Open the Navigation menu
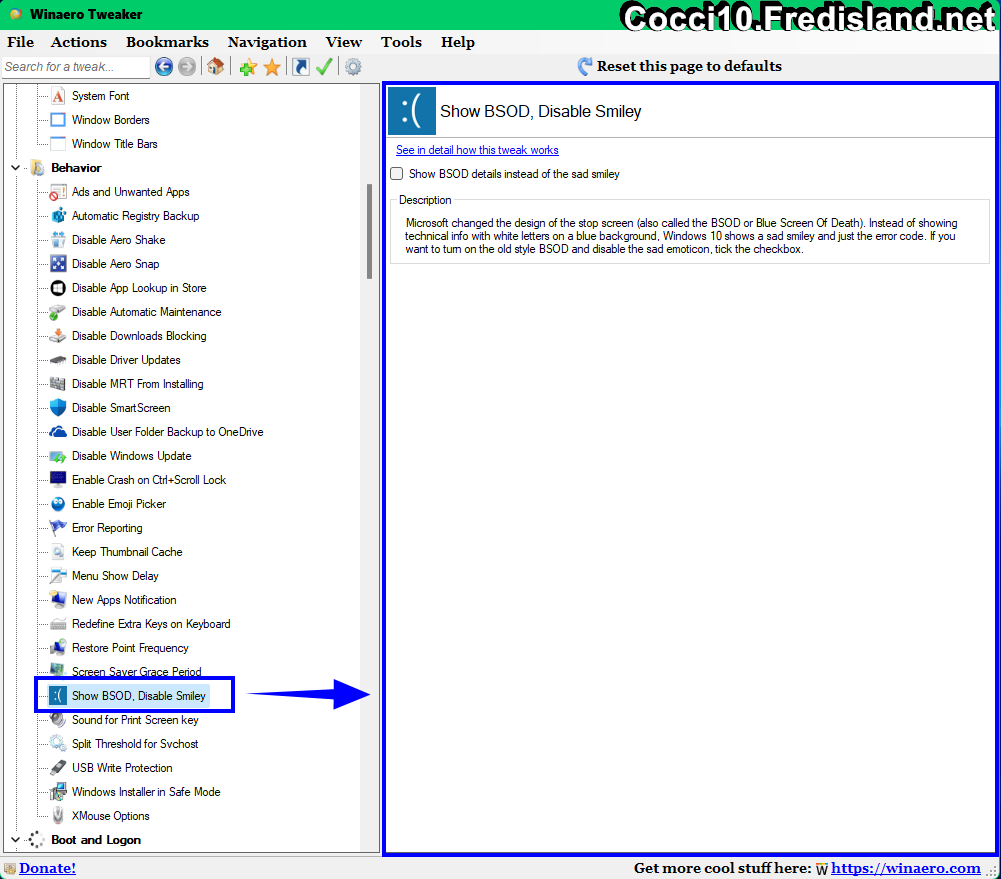1001x879 pixels. [x=267, y=42]
